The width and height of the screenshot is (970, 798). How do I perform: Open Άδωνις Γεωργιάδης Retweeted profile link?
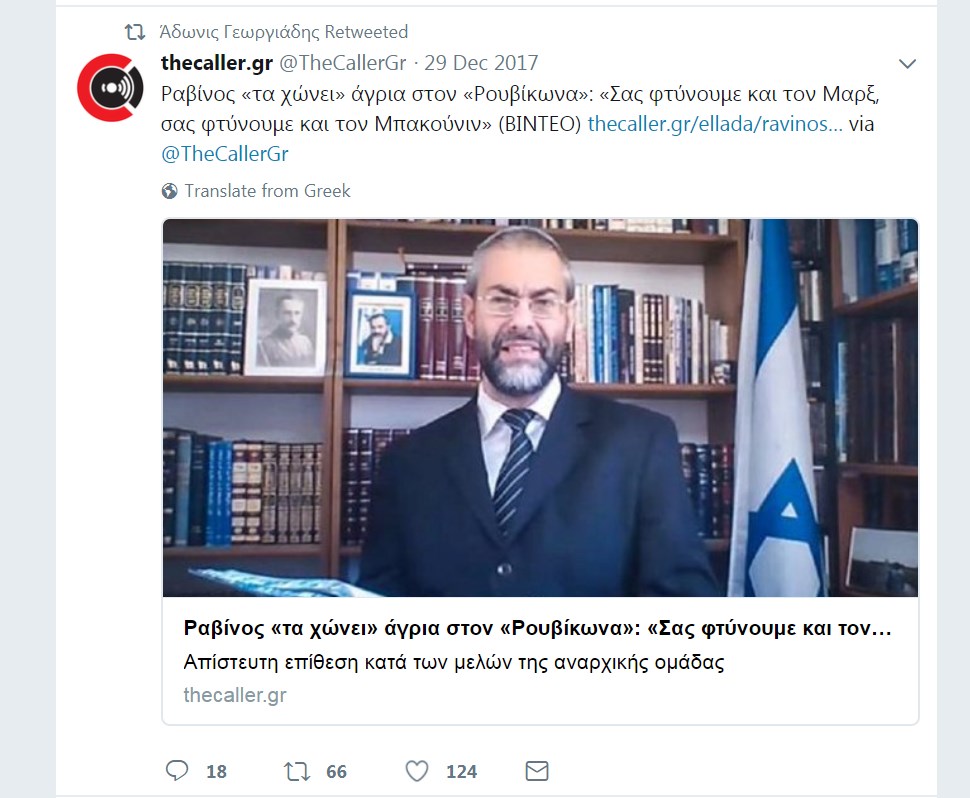point(283,32)
